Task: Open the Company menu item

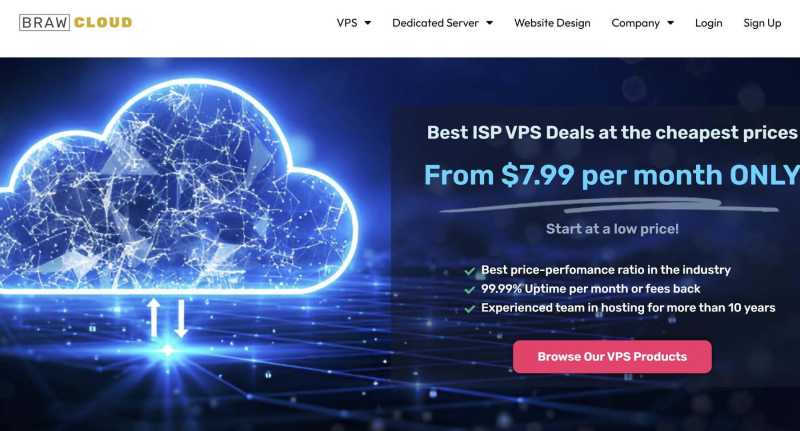Action: tap(635, 23)
